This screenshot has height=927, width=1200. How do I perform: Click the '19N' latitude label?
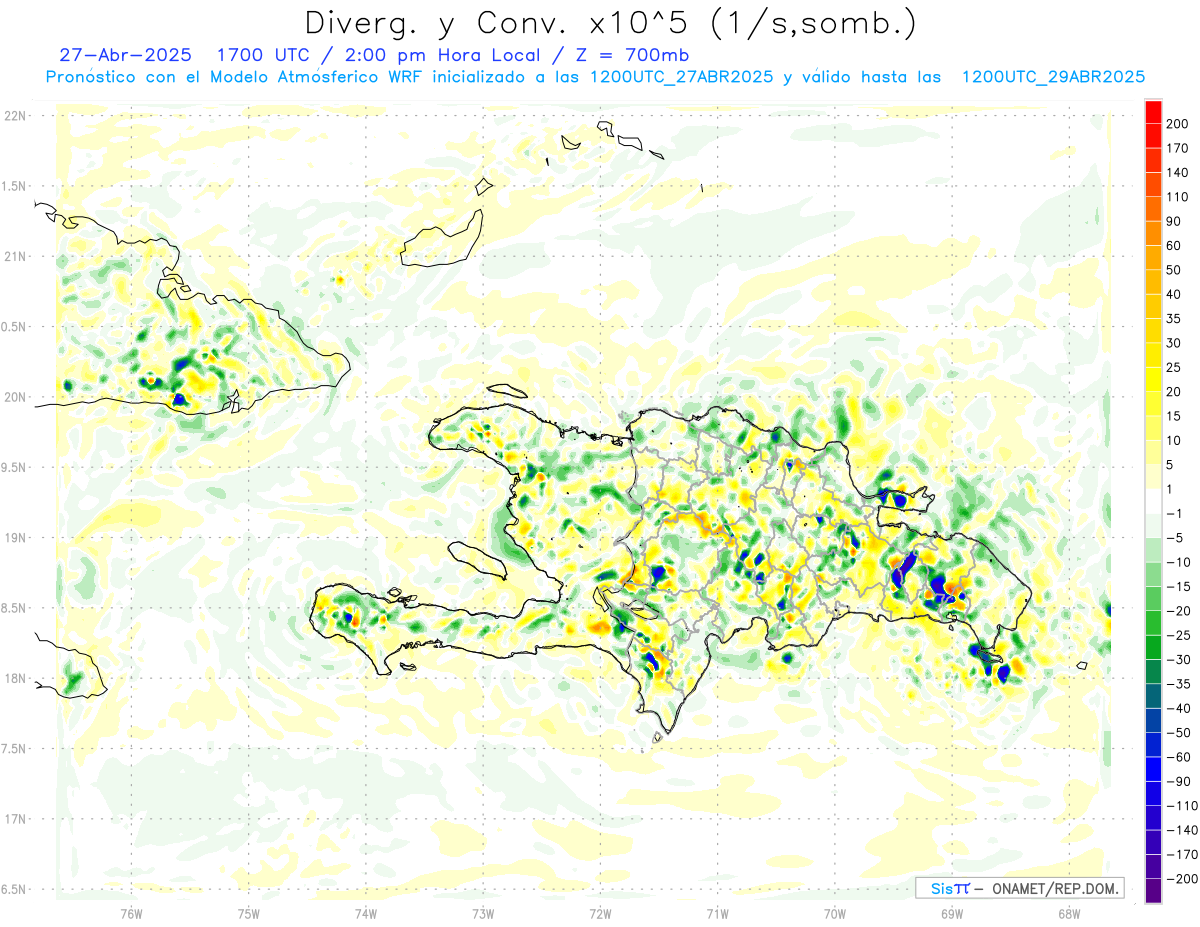click(x=15, y=538)
